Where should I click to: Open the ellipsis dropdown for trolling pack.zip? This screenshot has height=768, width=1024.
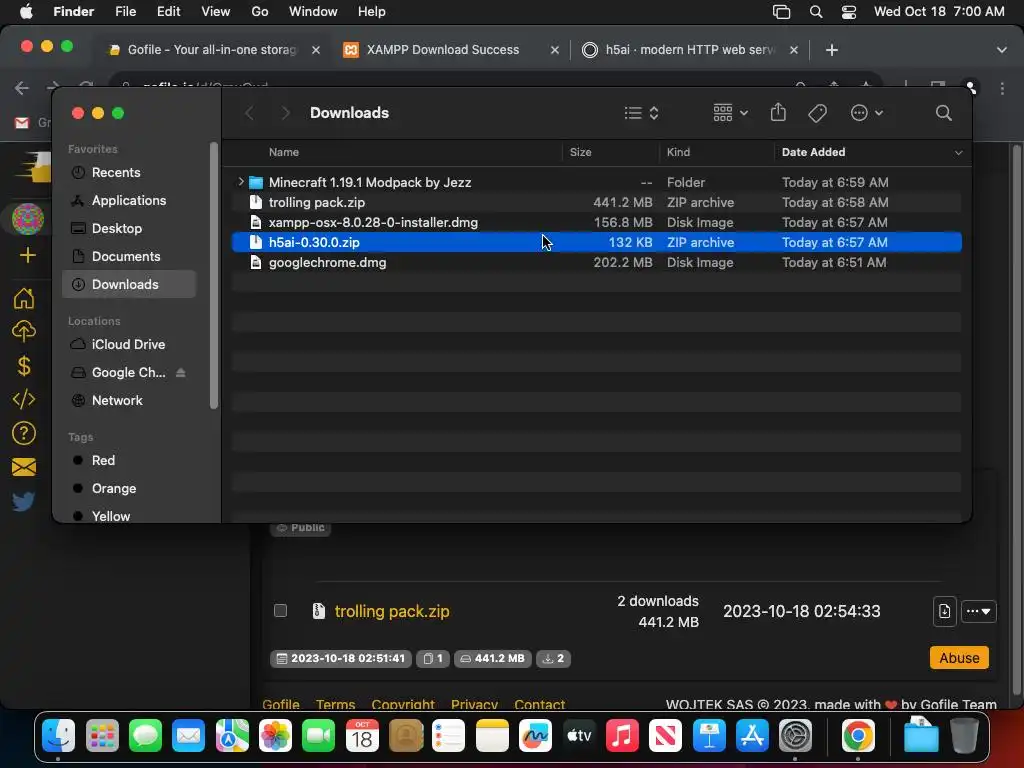pos(978,611)
